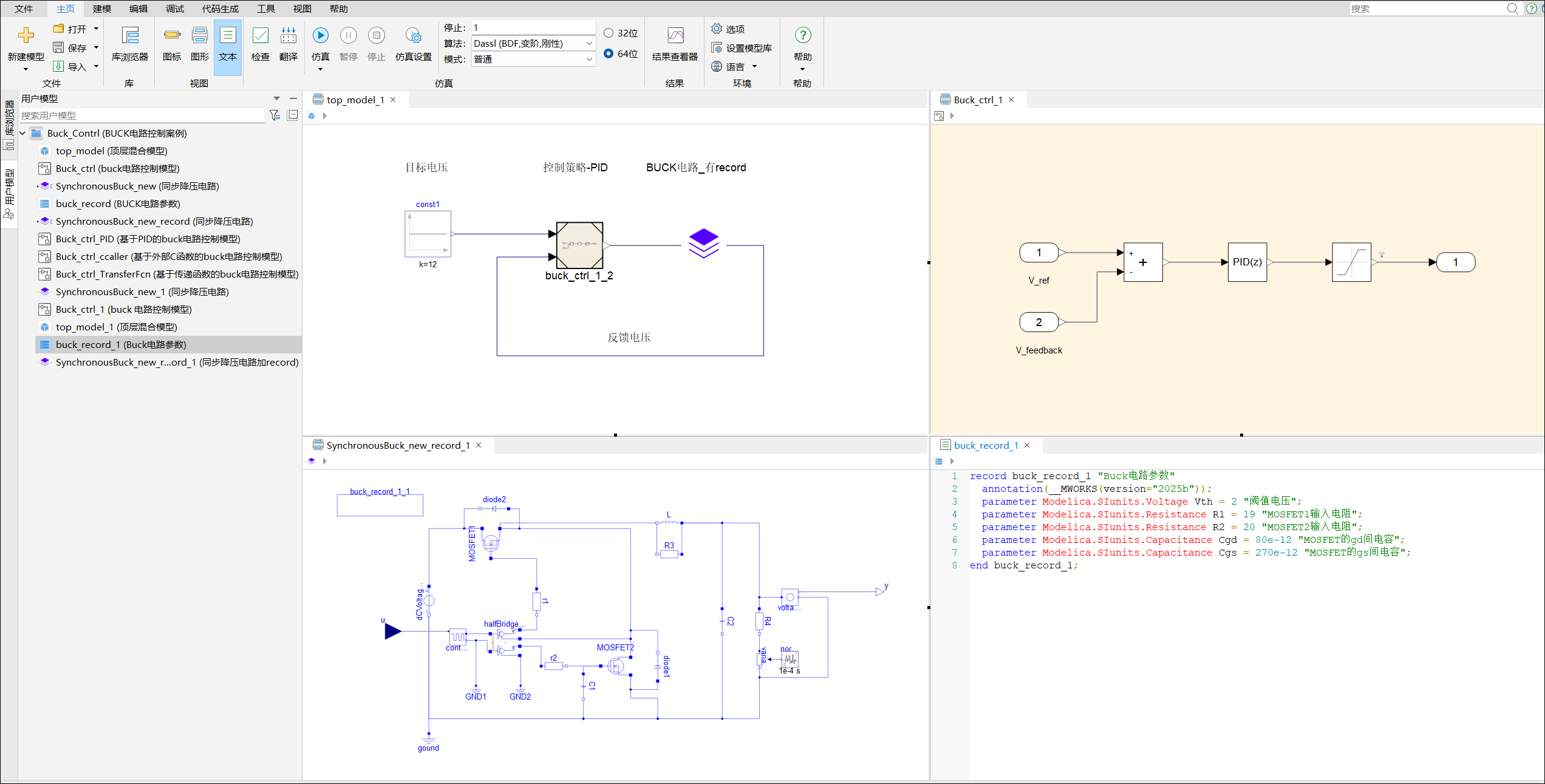Open the 结果查看器 results viewer
The image size is (1545, 784).
pyautogui.click(x=675, y=43)
